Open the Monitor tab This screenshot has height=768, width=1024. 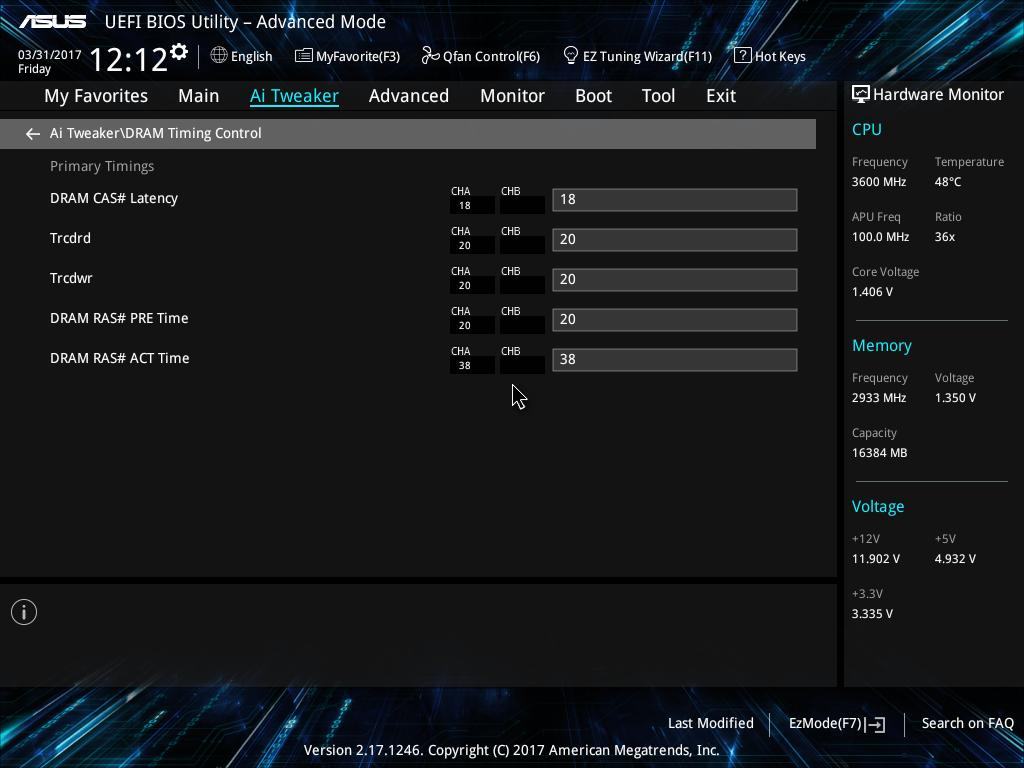pyautogui.click(x=513, y=96)
